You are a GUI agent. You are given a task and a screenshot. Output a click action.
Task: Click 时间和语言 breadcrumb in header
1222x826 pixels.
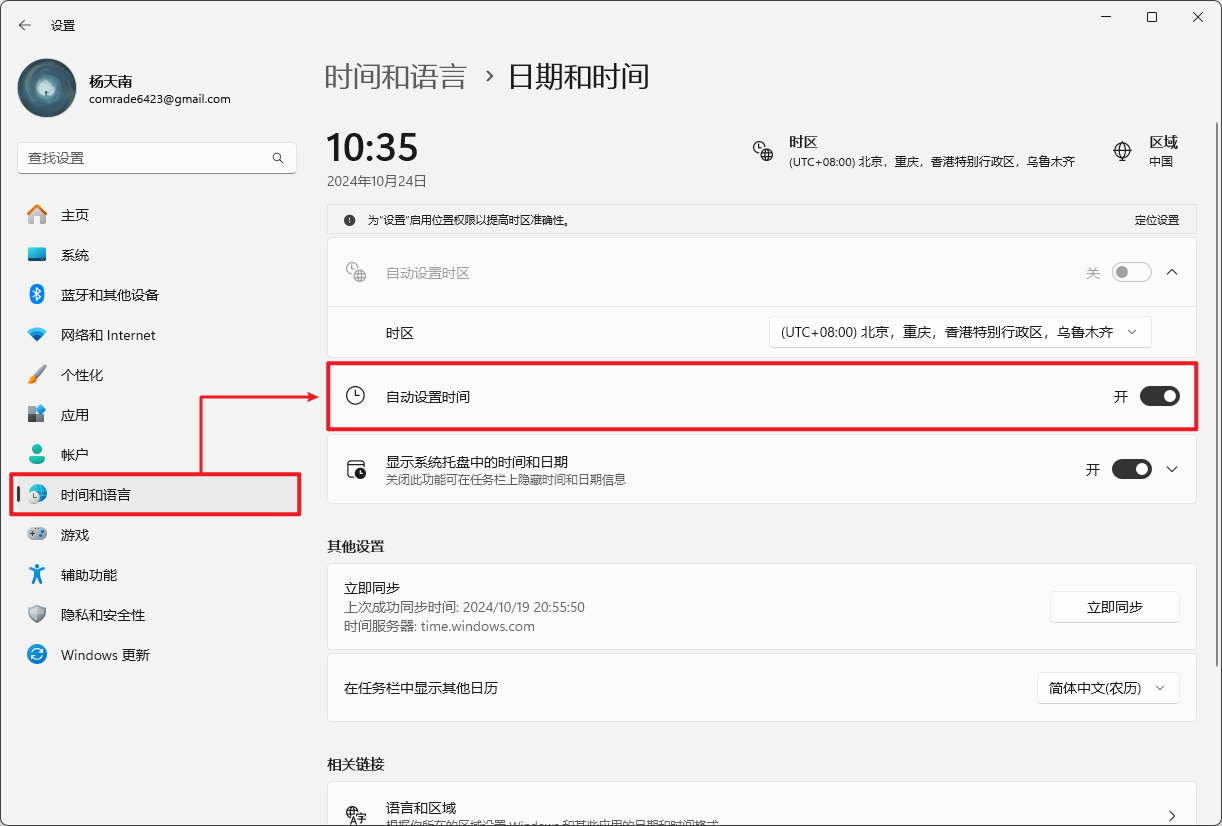coord(396,77)
